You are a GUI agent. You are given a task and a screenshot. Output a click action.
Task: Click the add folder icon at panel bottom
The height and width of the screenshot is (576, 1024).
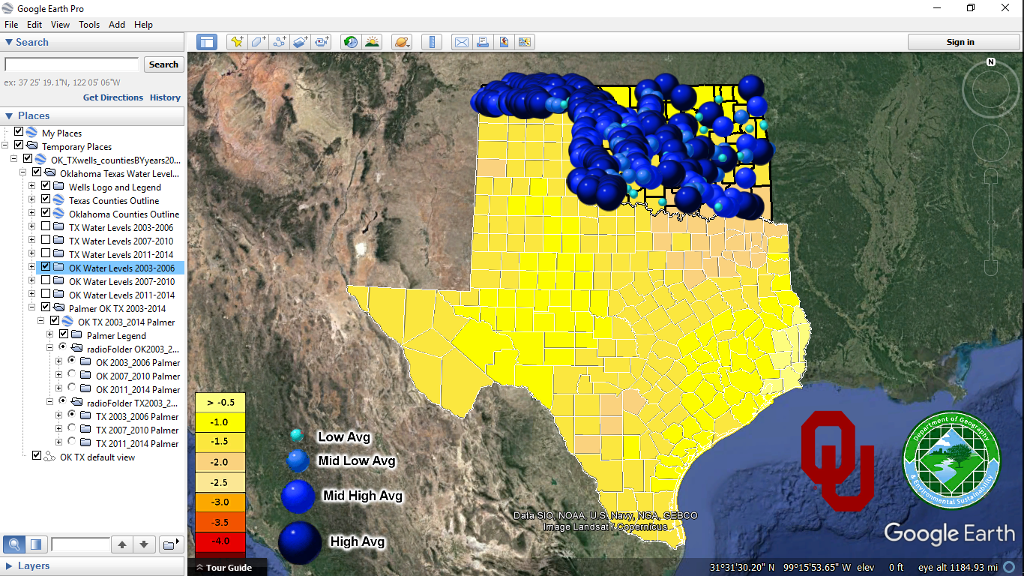(170, 544)
